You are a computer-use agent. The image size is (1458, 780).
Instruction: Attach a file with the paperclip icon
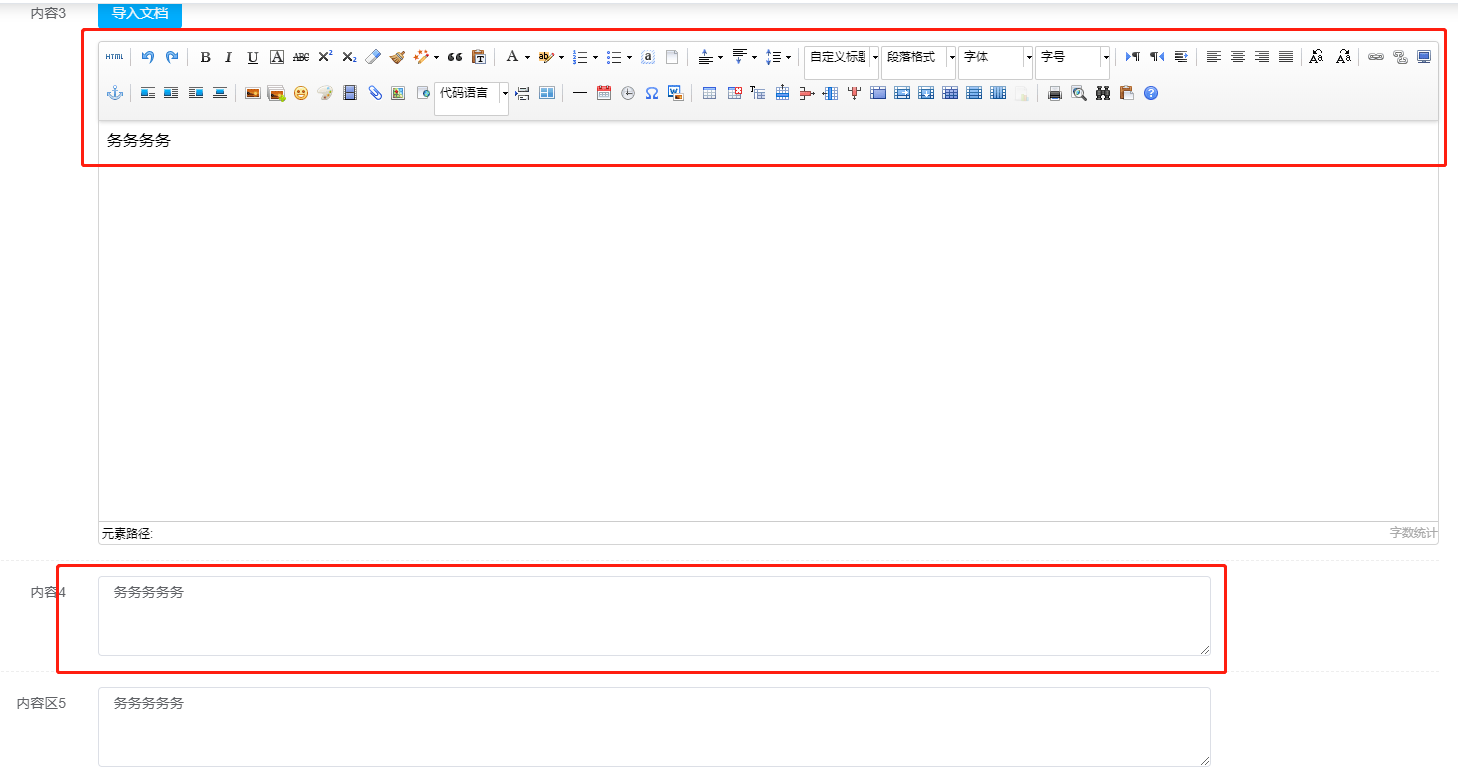pyautogui.click(x=375, y=93)
